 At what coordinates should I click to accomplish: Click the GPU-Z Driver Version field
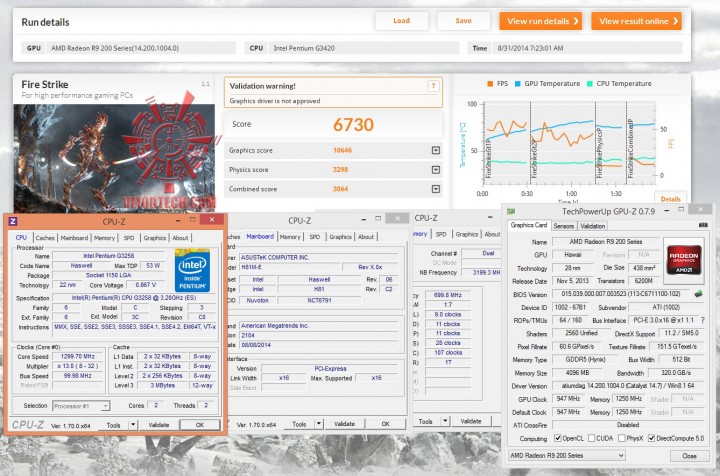628,386
